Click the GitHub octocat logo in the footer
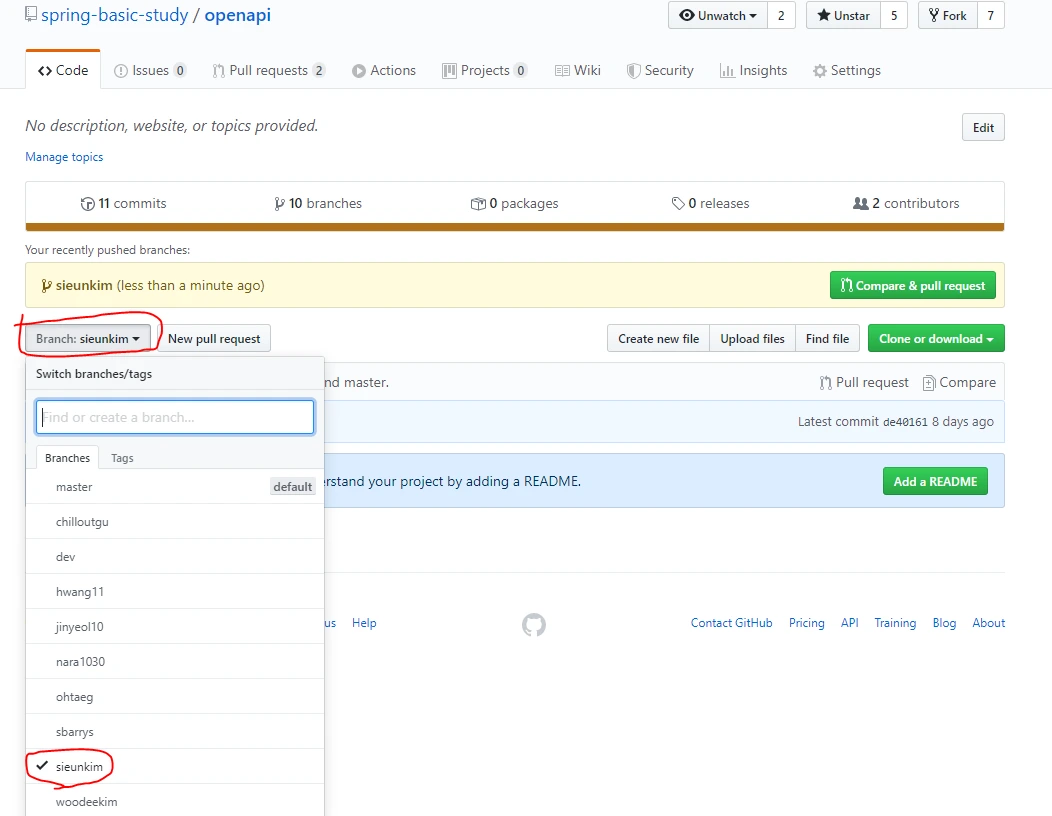 [x=534, y=625]
